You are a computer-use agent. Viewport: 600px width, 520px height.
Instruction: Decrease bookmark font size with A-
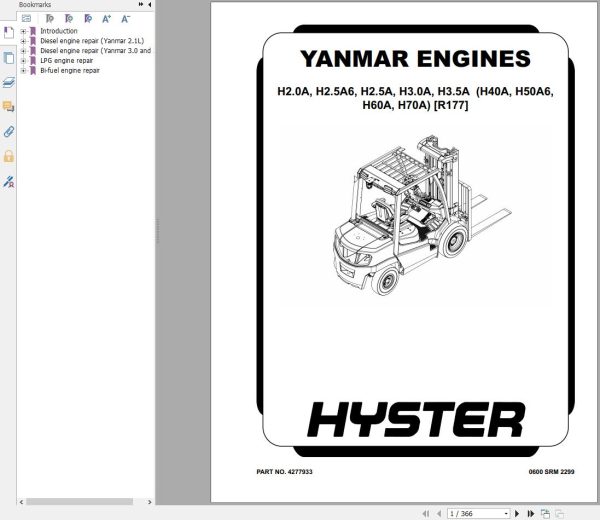126,18
